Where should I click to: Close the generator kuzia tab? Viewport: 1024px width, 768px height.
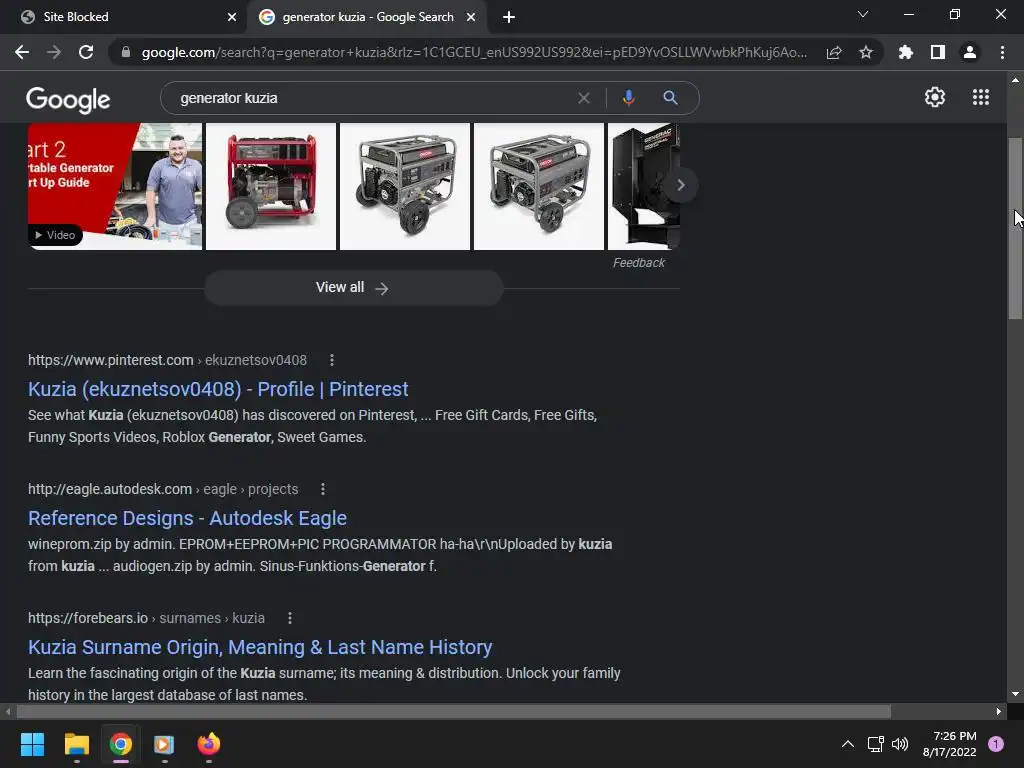(x=471, y=17)
